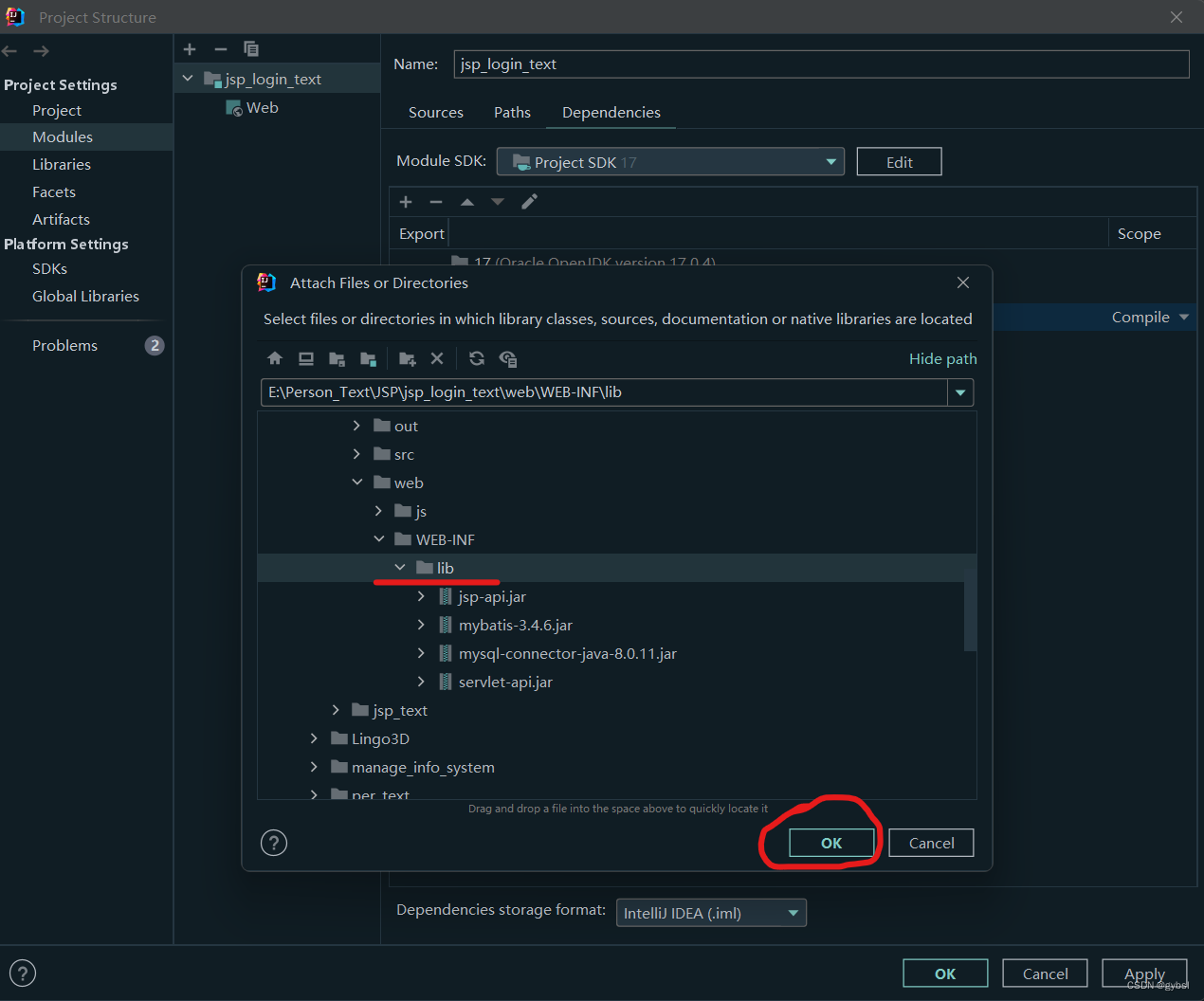Screen dimensions: 1204x1001
Task: Expand manage_info_system folder
Action: [314, 767]
